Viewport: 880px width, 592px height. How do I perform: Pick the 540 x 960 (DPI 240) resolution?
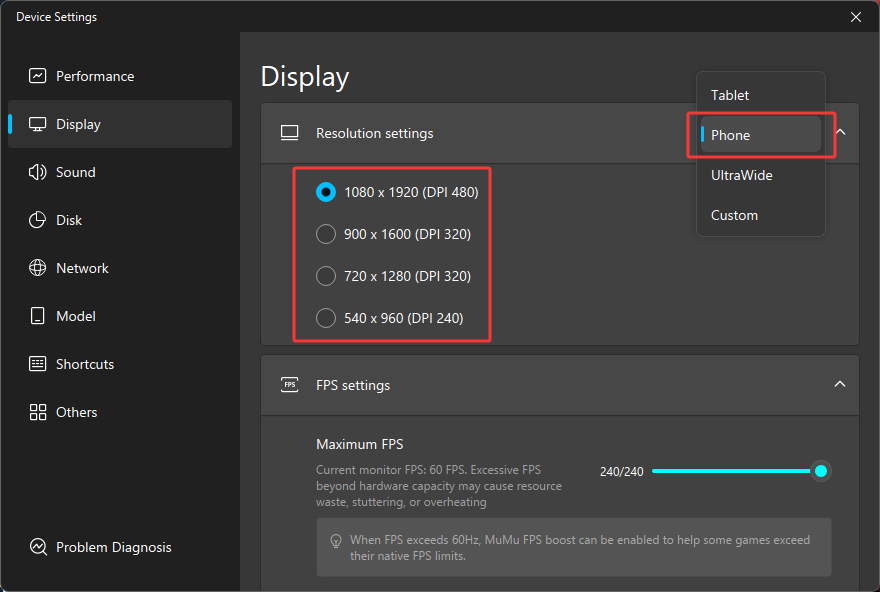326,318
